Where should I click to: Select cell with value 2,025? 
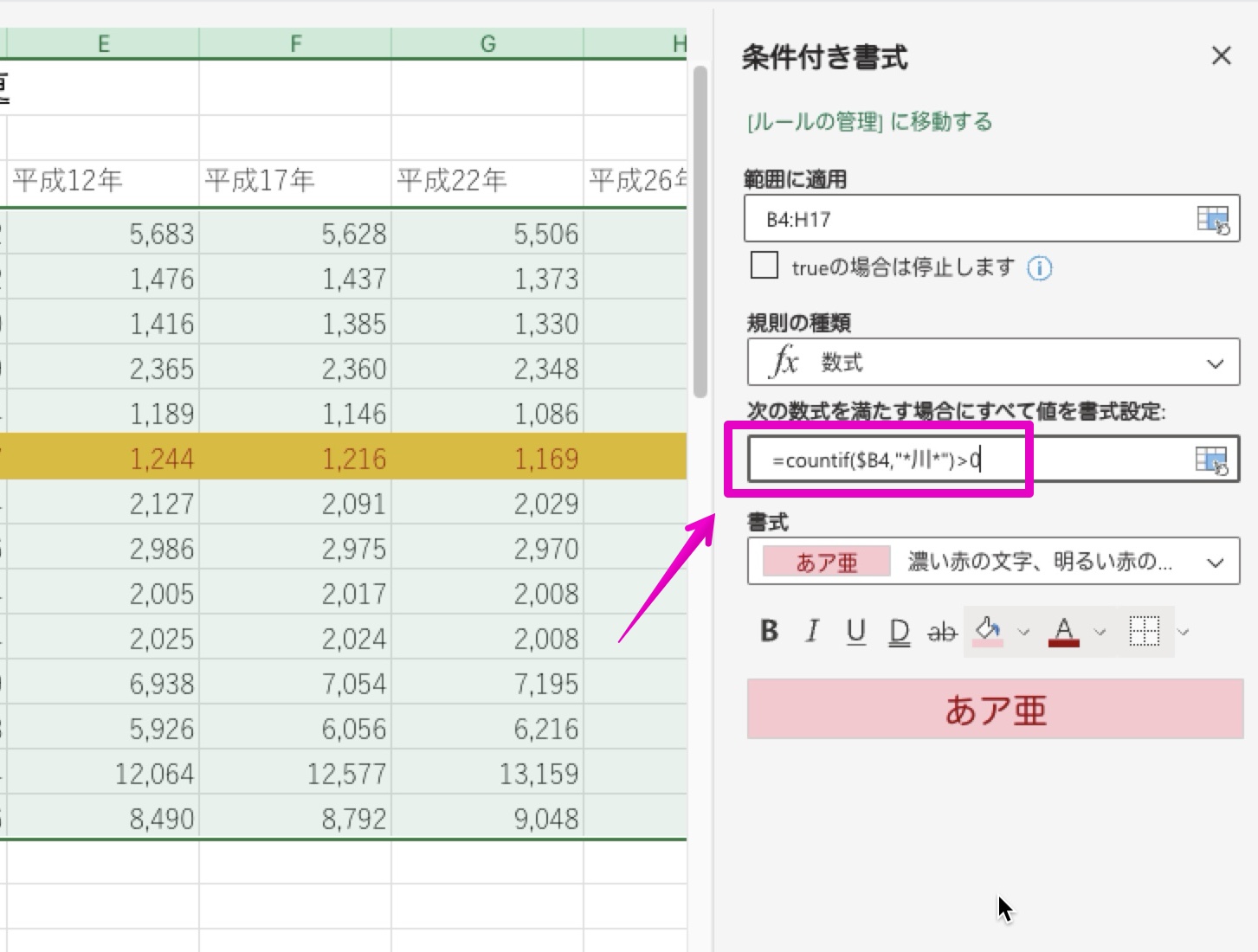pyautogui.click(x=103, y=638)
